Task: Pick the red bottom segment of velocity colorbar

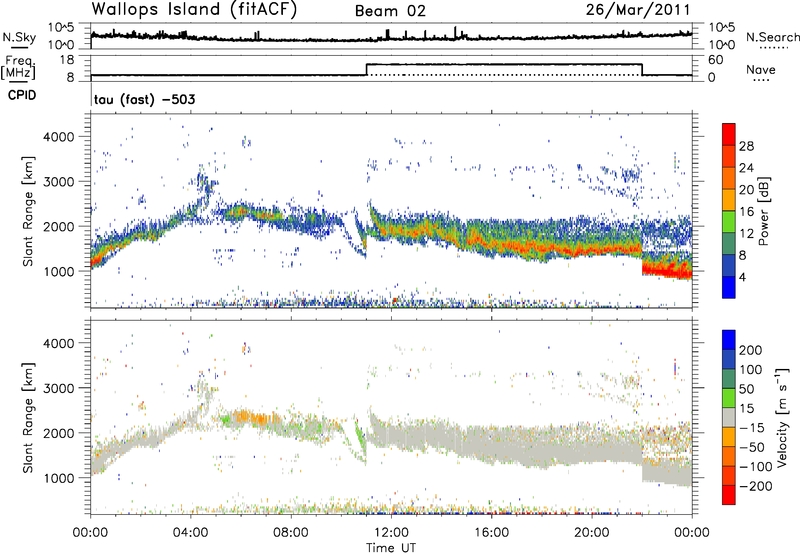Action: [729, 495]
